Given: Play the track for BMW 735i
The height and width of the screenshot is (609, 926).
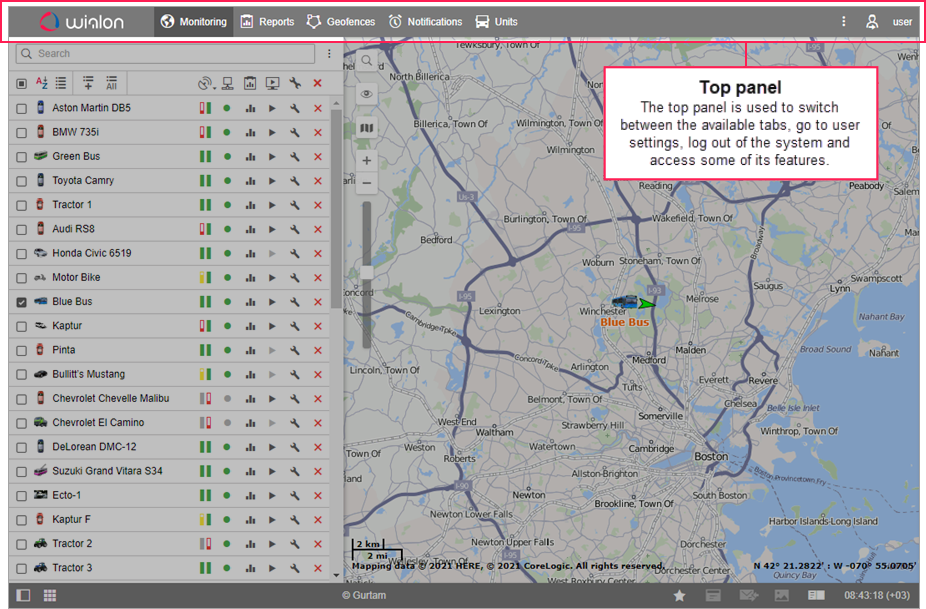Looking at the screenshot, I should pos(272,133).
